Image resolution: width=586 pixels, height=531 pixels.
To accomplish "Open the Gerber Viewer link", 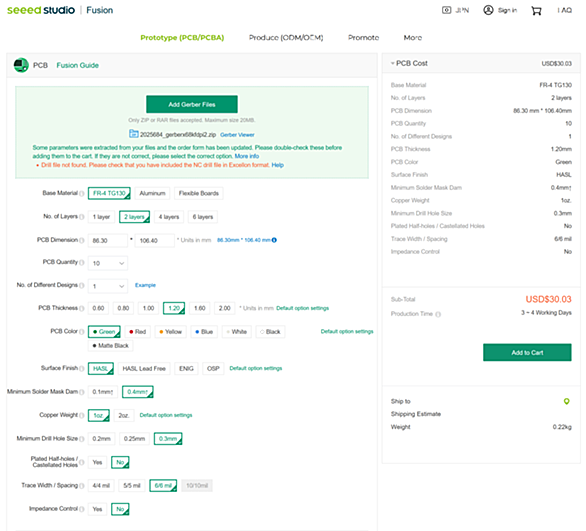I will (x=237, y=135).
